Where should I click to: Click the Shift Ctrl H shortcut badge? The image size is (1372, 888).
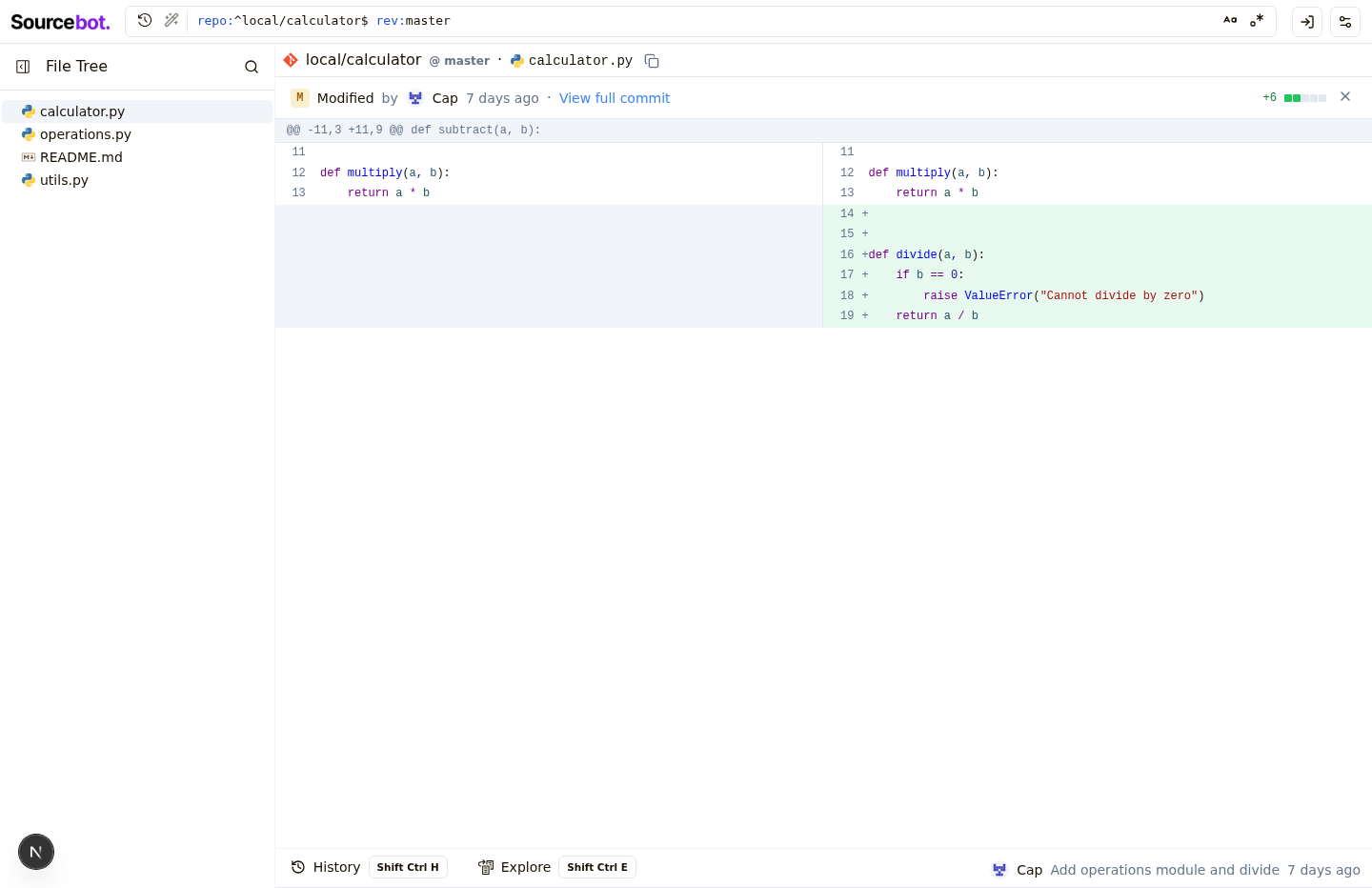[x=408, y=867]
